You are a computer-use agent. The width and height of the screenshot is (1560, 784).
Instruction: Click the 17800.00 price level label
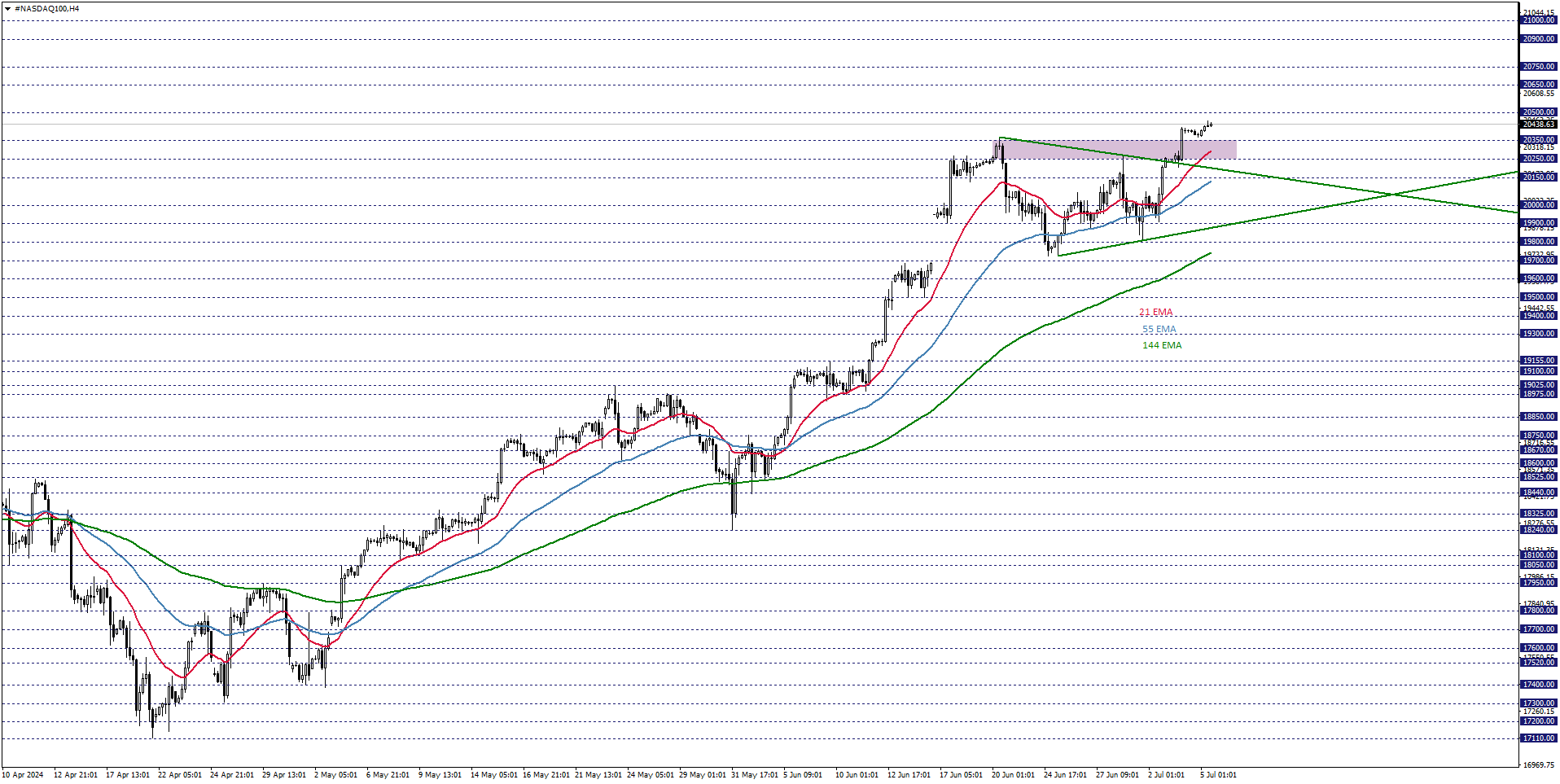tap(1539, 611)
